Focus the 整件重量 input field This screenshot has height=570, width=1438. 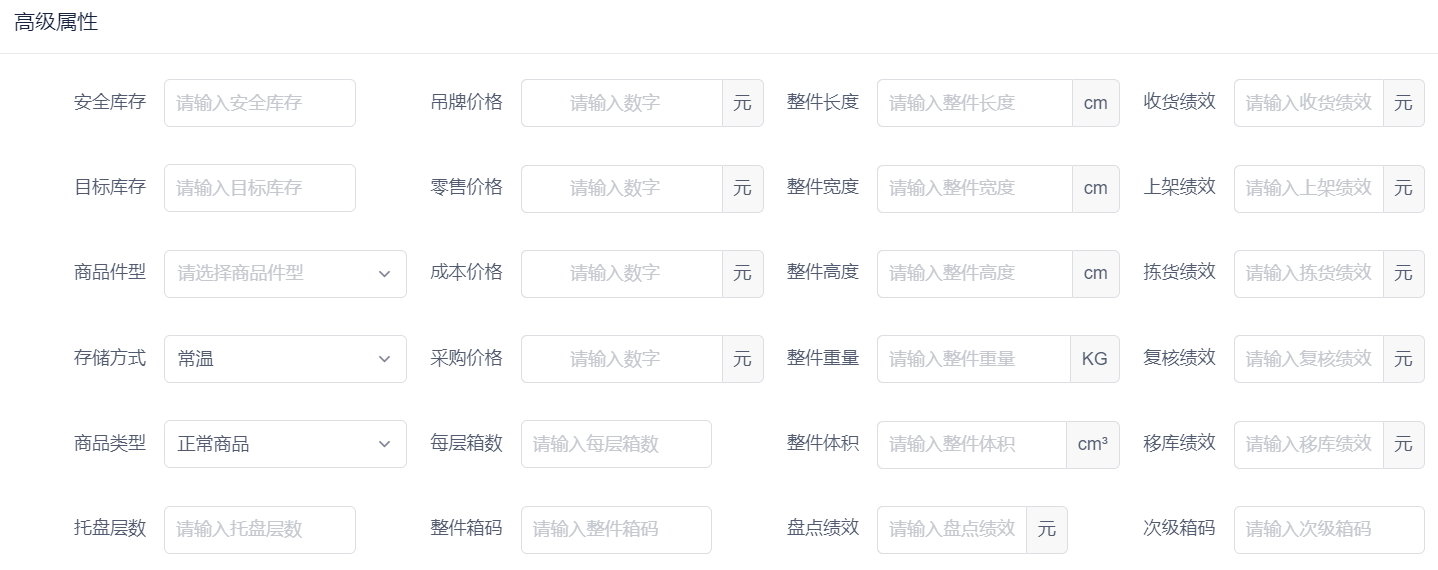coord(974,359)
